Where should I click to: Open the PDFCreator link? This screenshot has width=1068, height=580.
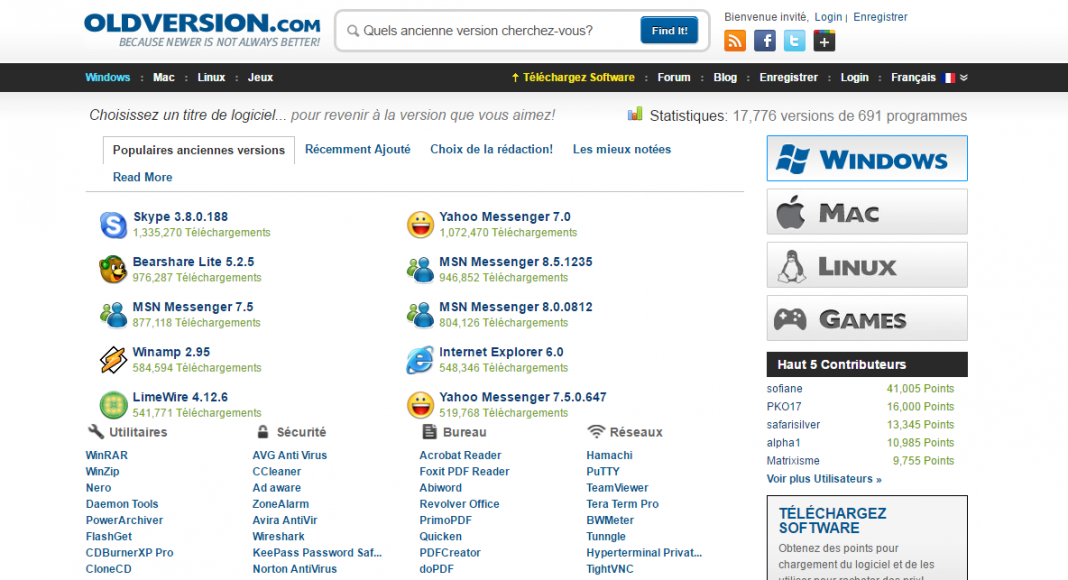(450, 553)
